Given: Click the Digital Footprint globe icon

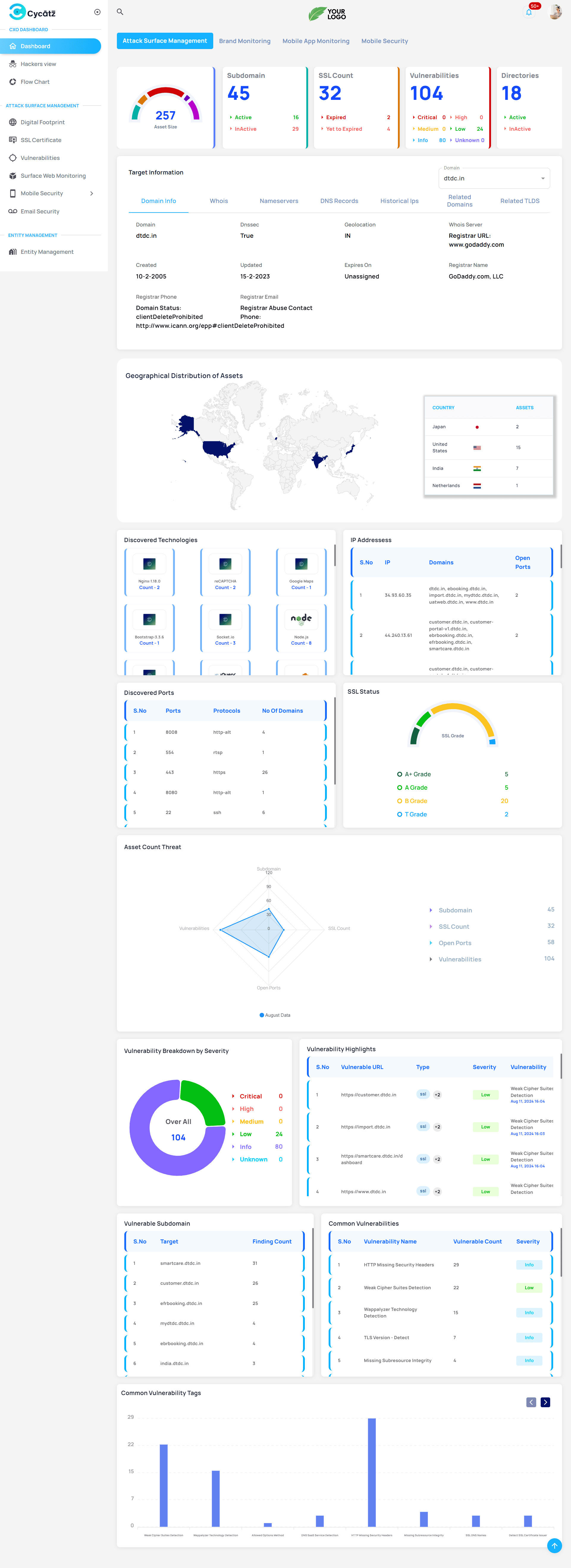Looking at the screenshot, I should (x=13, y=122).
